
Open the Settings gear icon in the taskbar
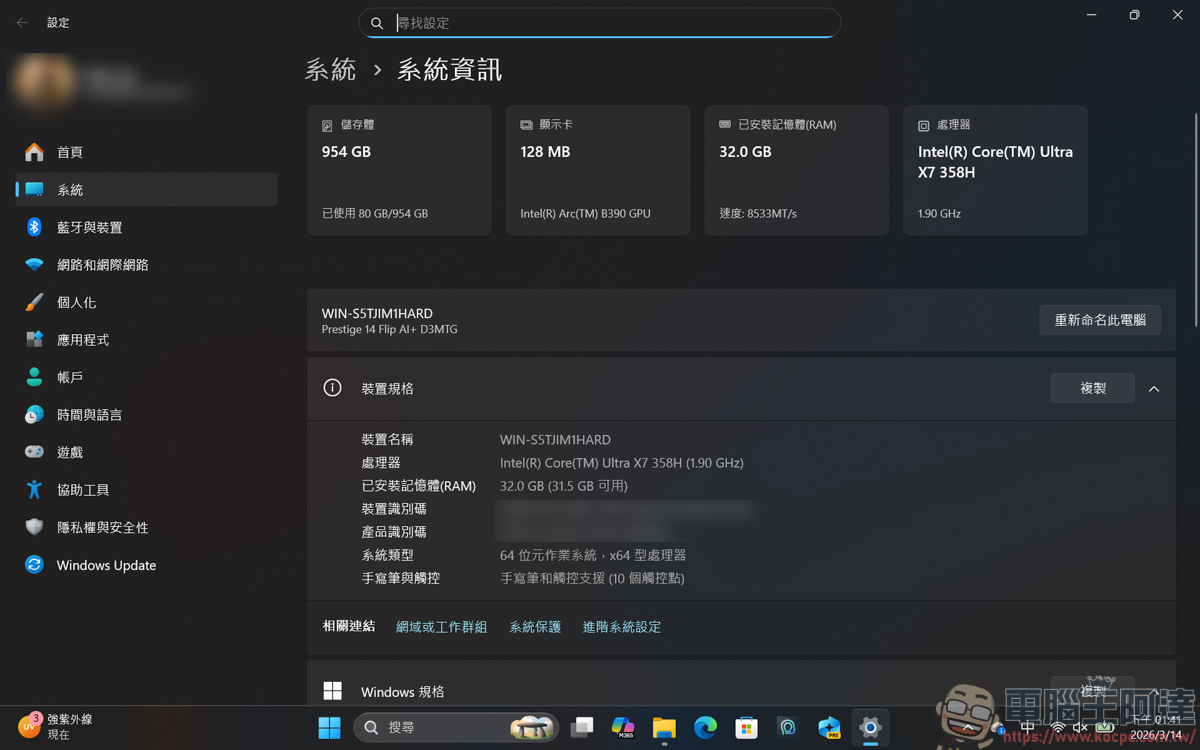[x=870, y=728]
